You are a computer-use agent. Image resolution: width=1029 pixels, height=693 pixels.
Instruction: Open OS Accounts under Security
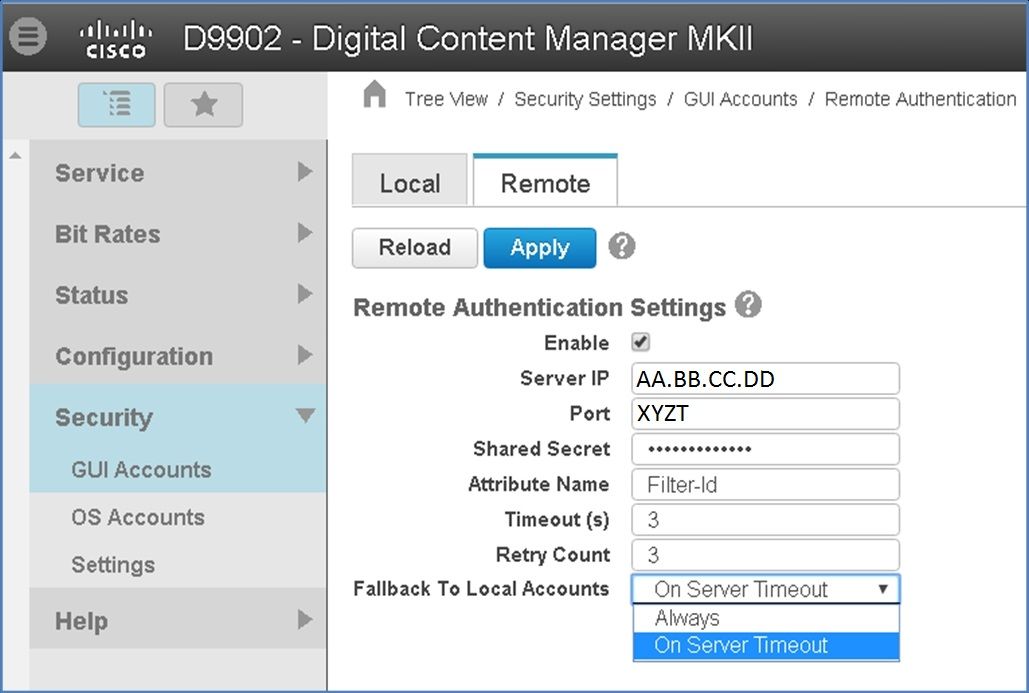click(138, 517)
